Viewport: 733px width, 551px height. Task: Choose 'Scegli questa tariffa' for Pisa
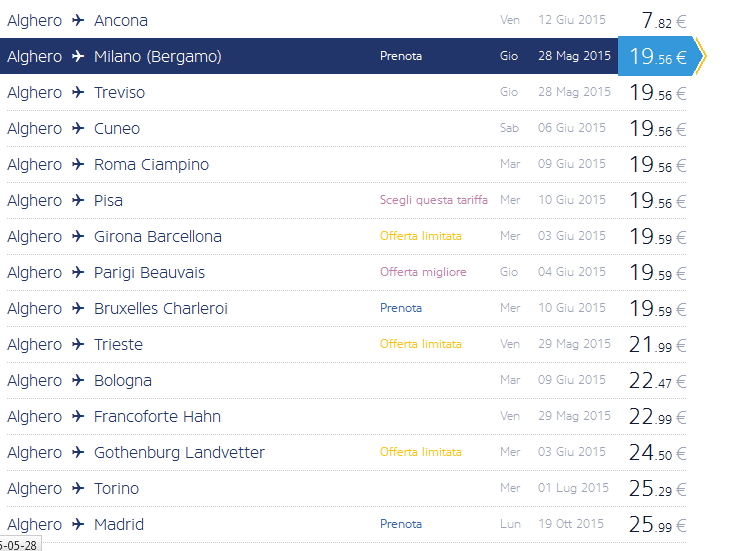tap(433, 200)
